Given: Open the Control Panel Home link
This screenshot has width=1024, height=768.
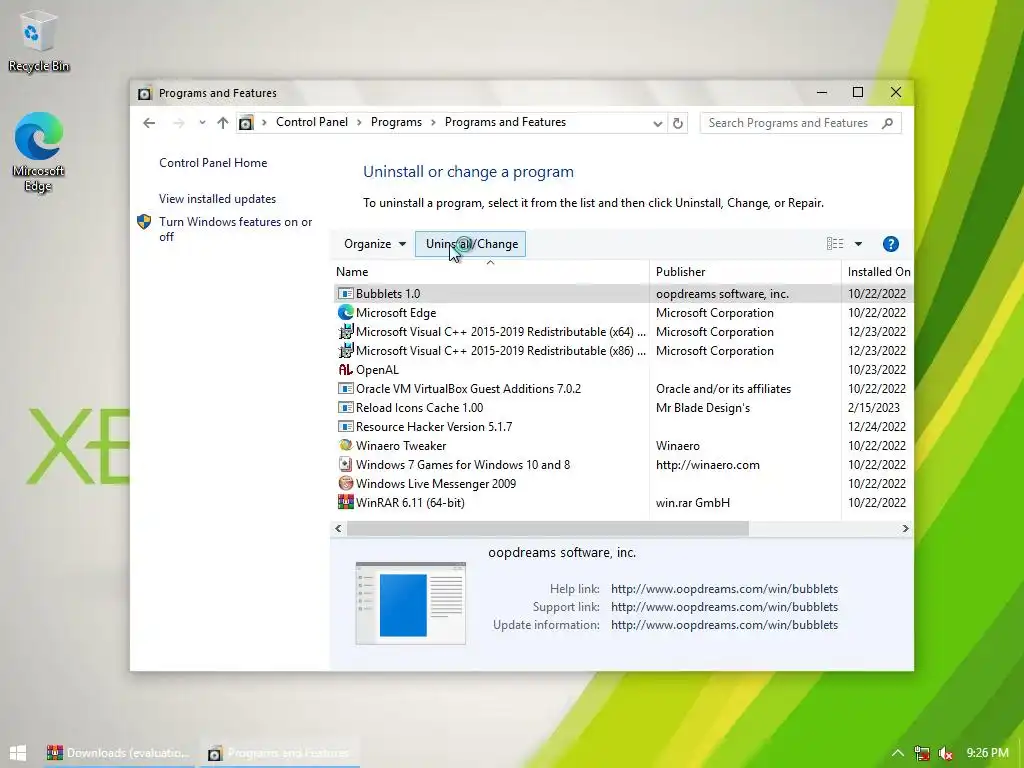Looking at the screenshot, I should point(213,163).
